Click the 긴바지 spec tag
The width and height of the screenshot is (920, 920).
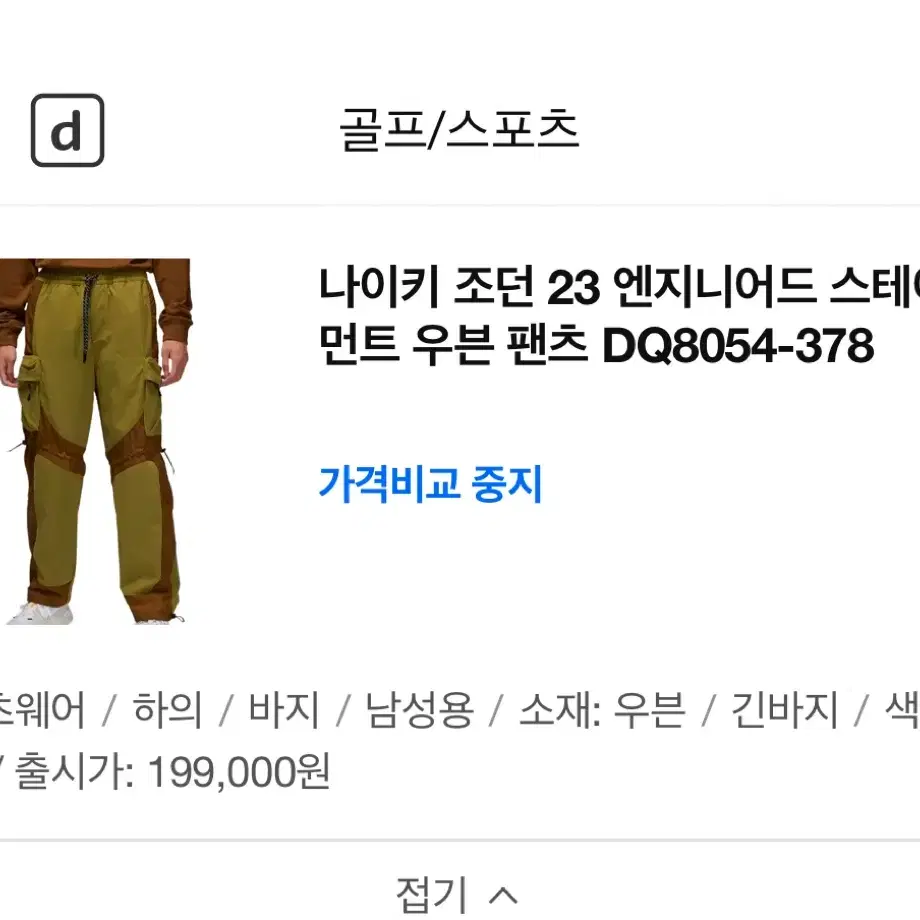tap(784, 710)
